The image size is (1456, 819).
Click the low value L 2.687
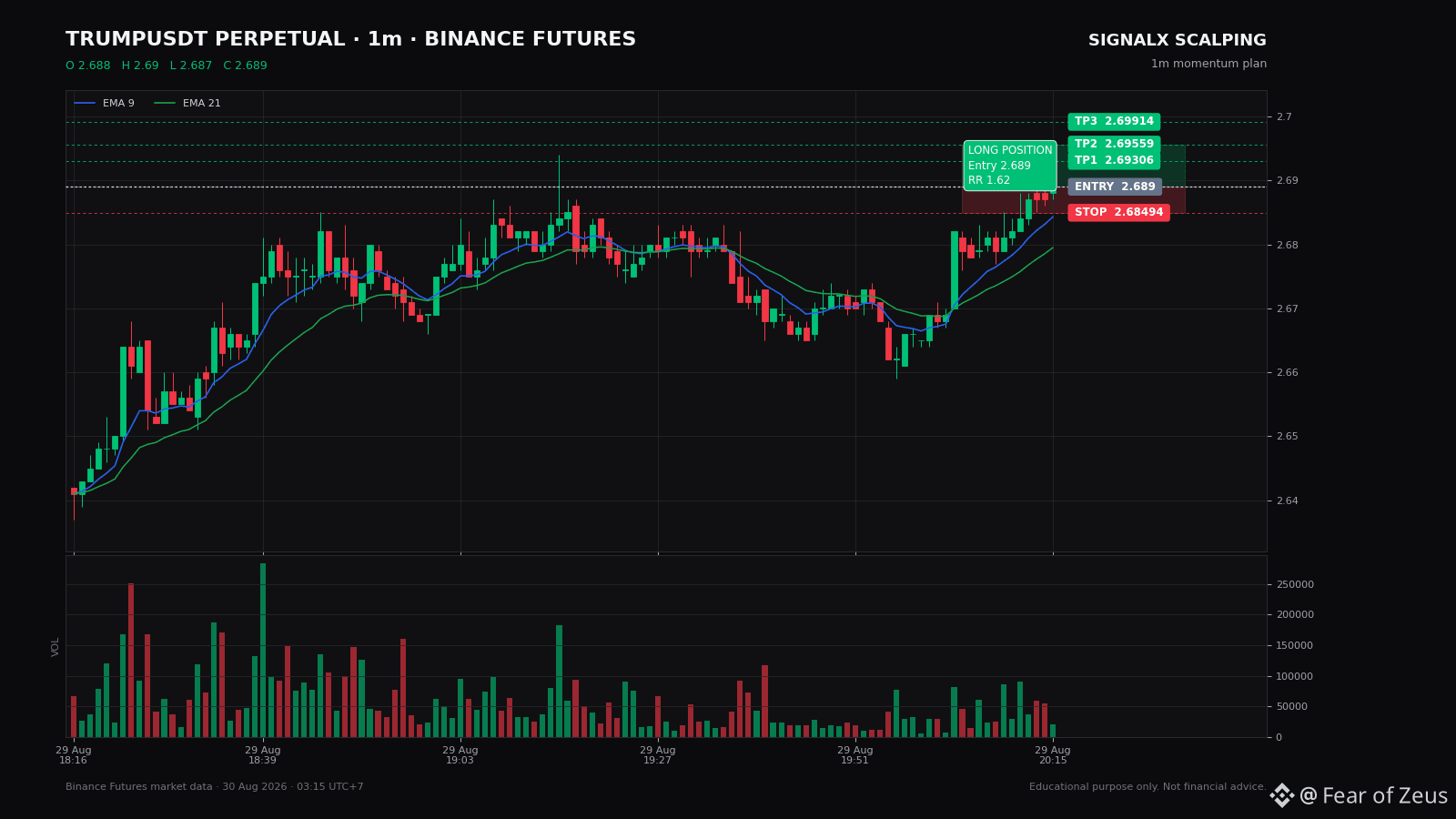coord(191,66)
